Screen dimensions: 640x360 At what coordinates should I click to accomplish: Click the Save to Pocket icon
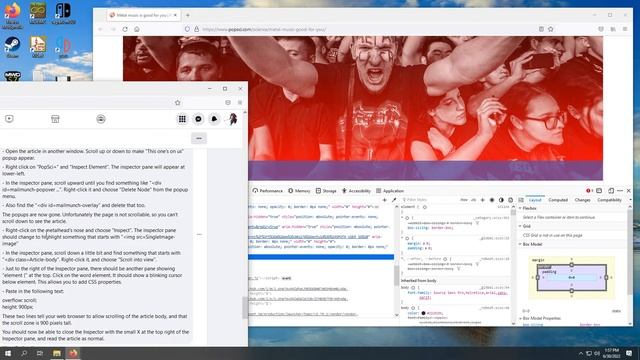pos(601,29)
